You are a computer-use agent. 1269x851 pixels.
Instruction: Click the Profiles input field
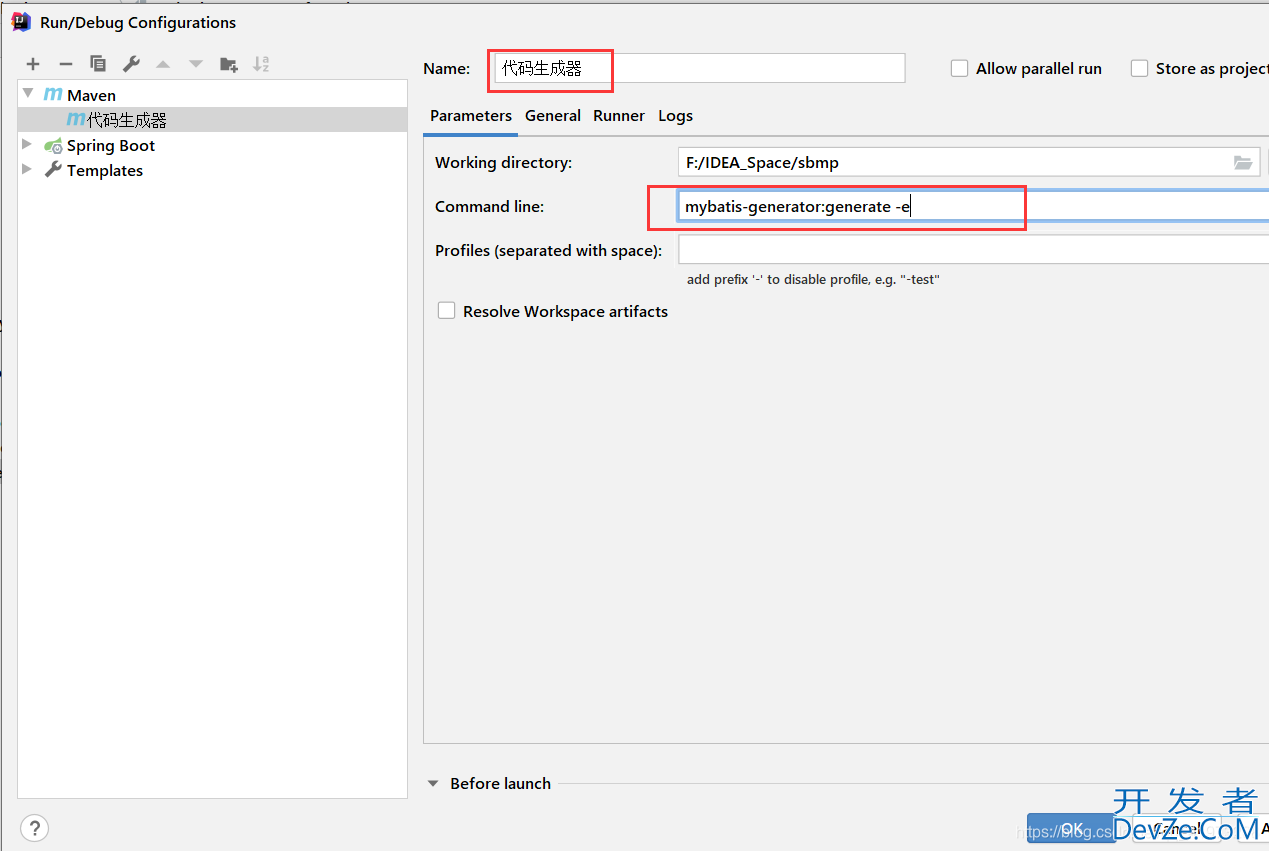973,250
